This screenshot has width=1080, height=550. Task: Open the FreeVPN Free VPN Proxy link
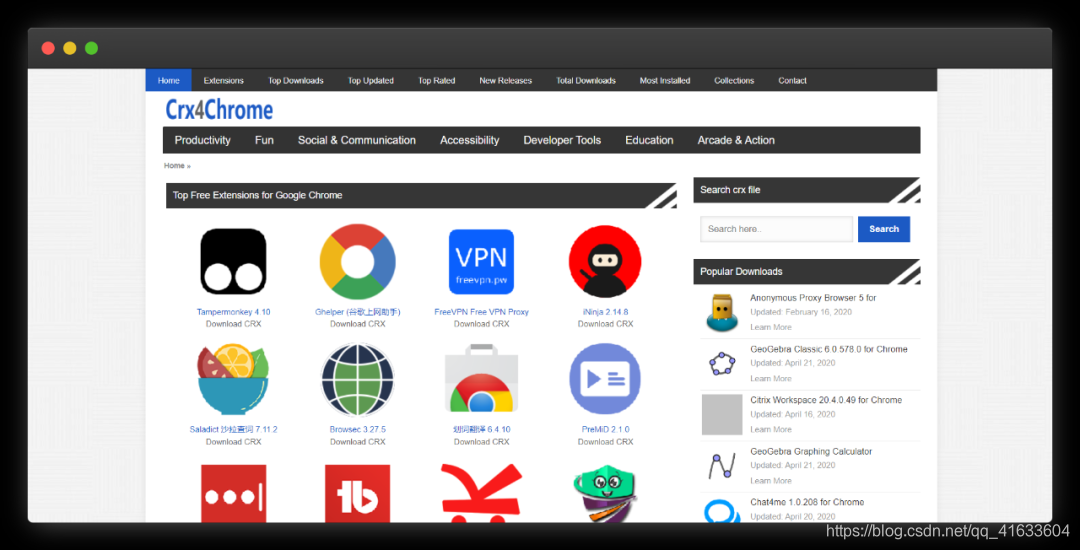point(481,312)
